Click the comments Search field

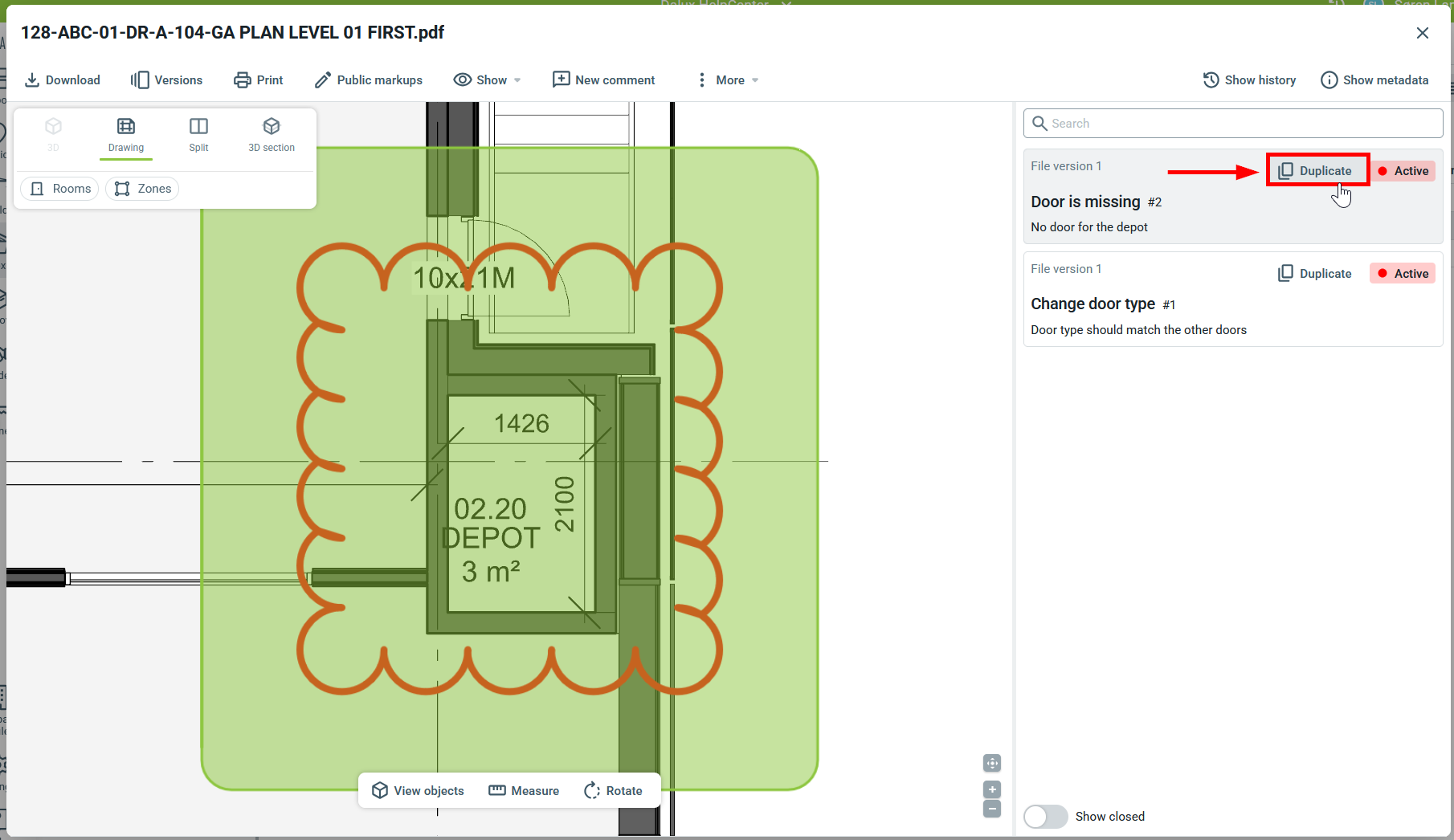click(1233, 124)
